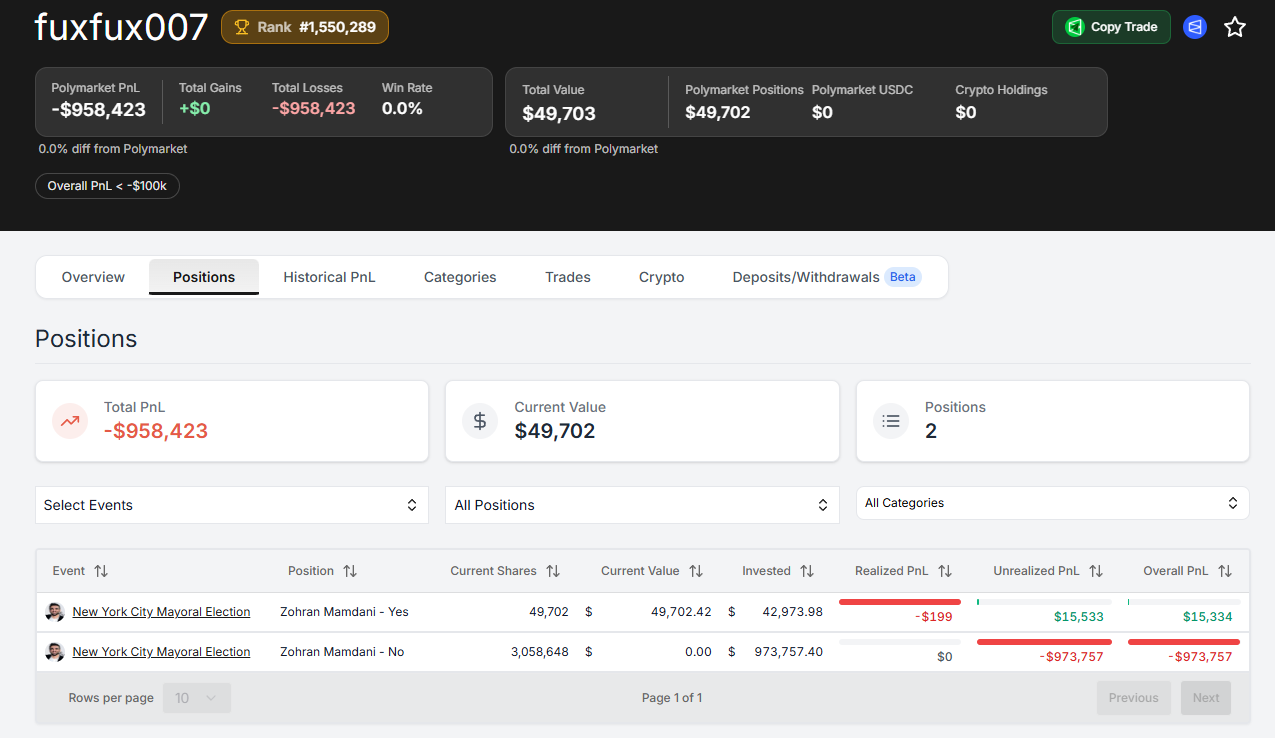Image resolution: width=1275 pixels, height=738 pixels.
Task: Open Mayoral Election link for Mamdani Yes
Action: pyautogui.click(x=161, y=612)
